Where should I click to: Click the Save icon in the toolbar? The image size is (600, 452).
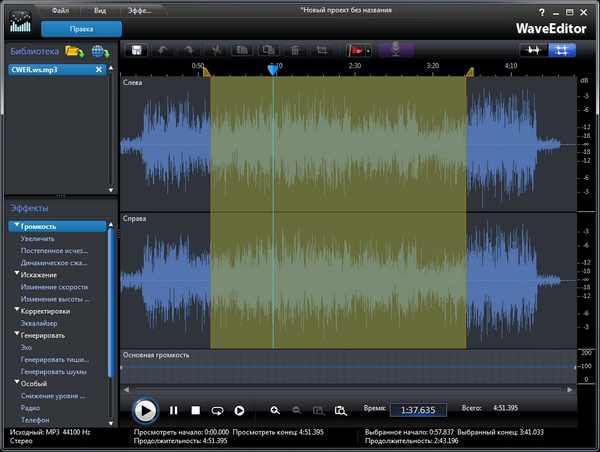click(x=136, y=49)
